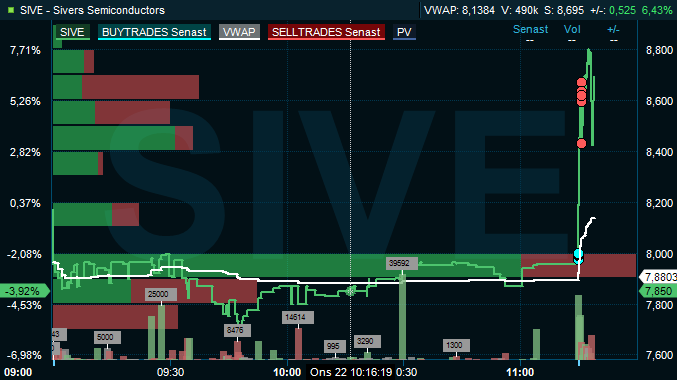Click the 8,200 price axis label
Image resolution: width=677 pixels, height=380 pixels.
click(659, 203)
